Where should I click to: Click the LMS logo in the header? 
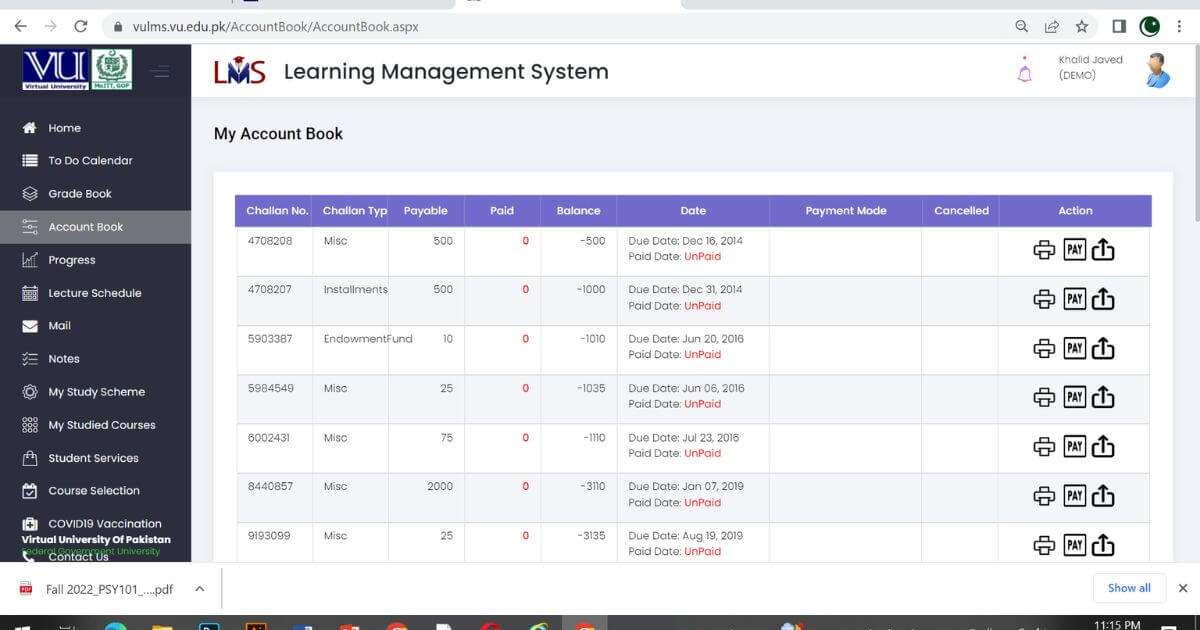[240, 70]
